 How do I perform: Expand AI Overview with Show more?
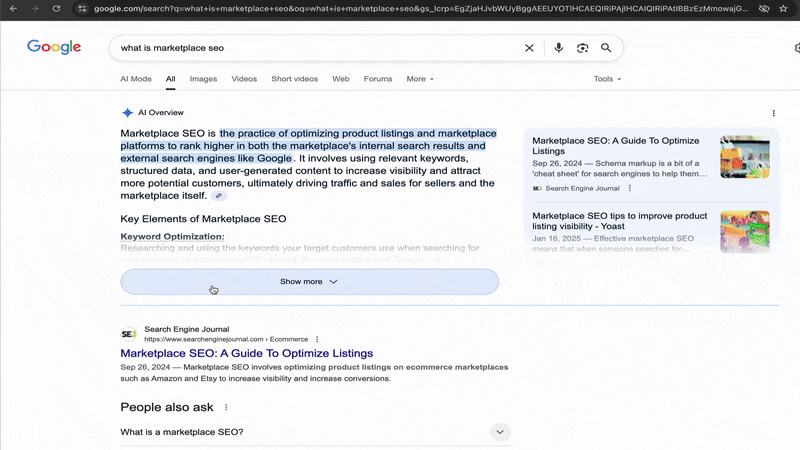(309, 282)
